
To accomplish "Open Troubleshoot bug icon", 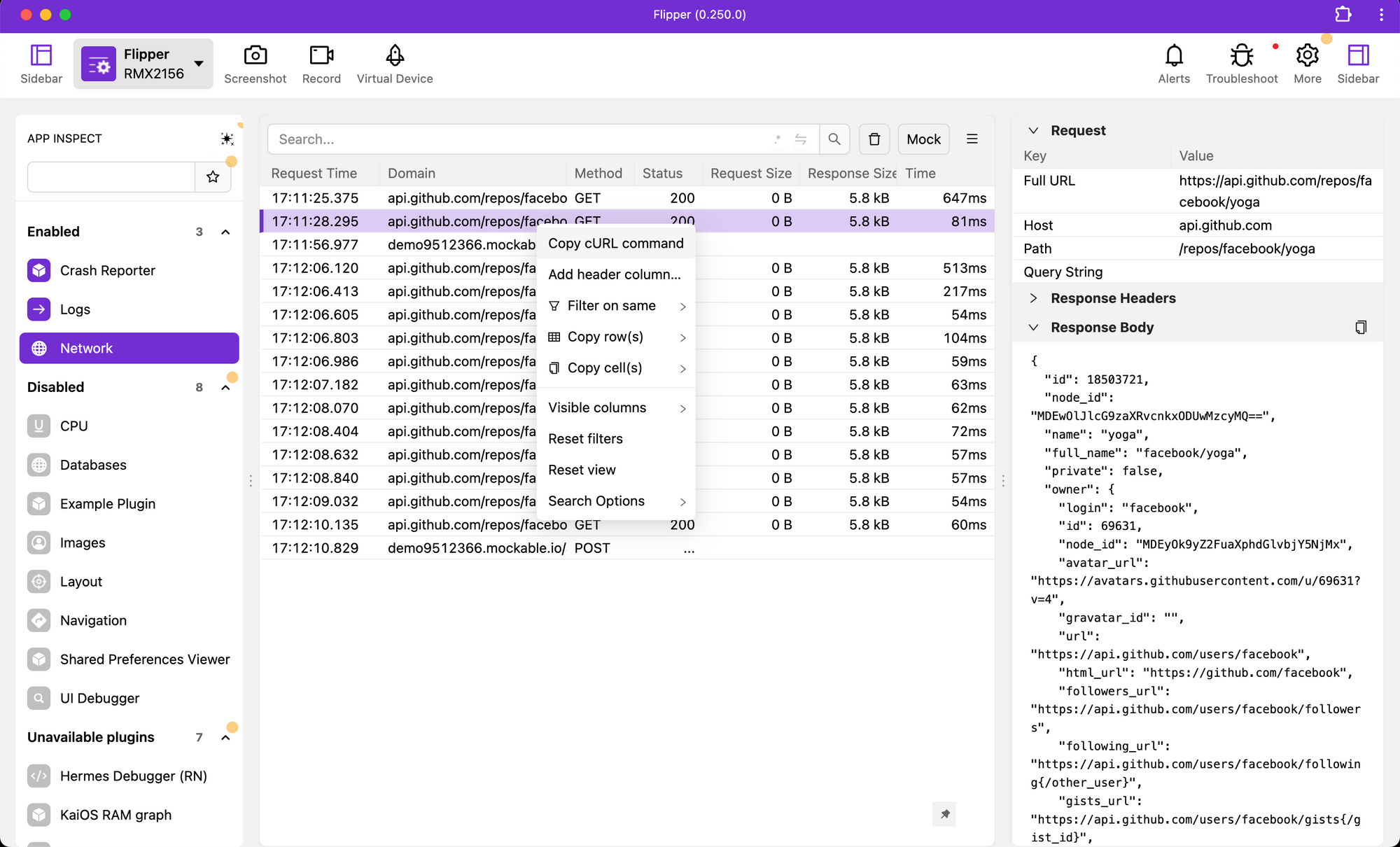I will coord(1242,64).
